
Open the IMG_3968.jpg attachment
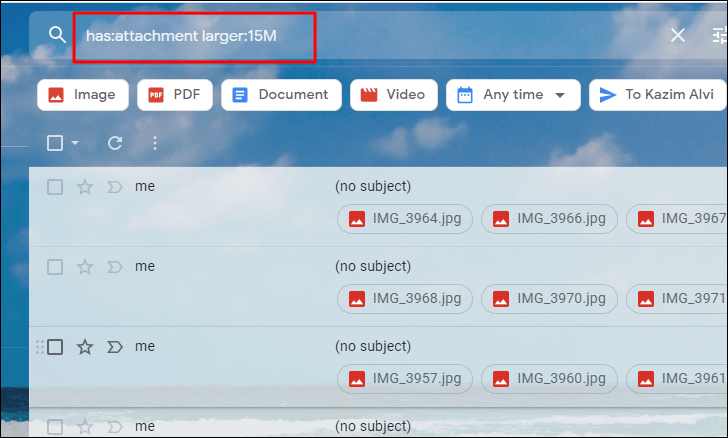pos(405,299)
